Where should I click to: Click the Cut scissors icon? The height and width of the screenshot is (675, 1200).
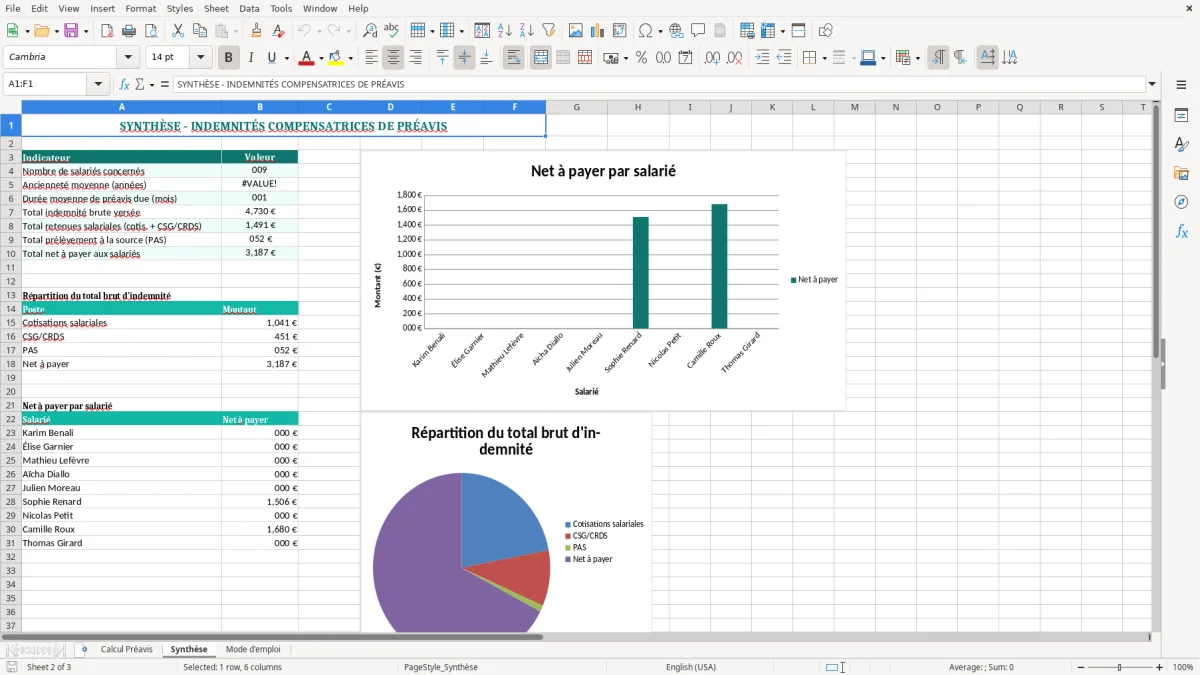point(178,31)
